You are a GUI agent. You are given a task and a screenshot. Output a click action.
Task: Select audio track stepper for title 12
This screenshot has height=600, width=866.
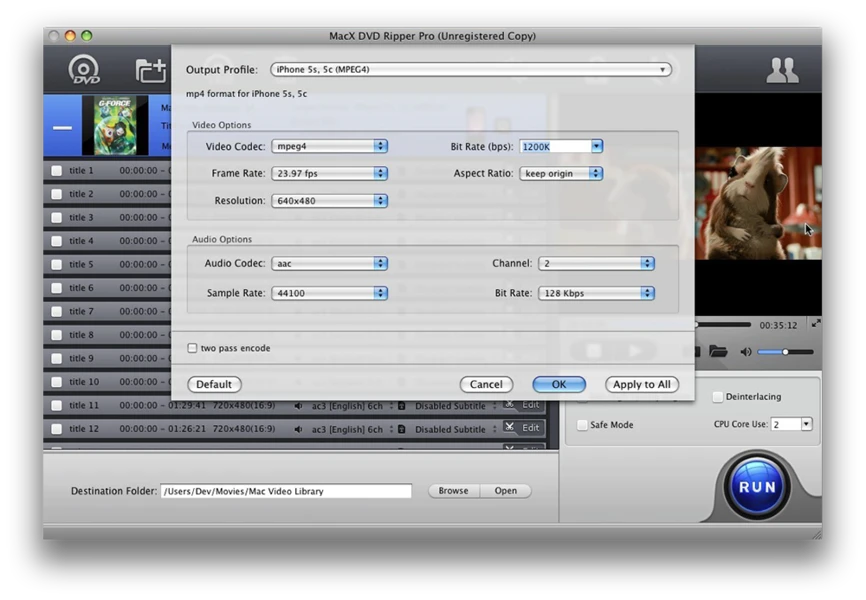(x=391, y=429)
